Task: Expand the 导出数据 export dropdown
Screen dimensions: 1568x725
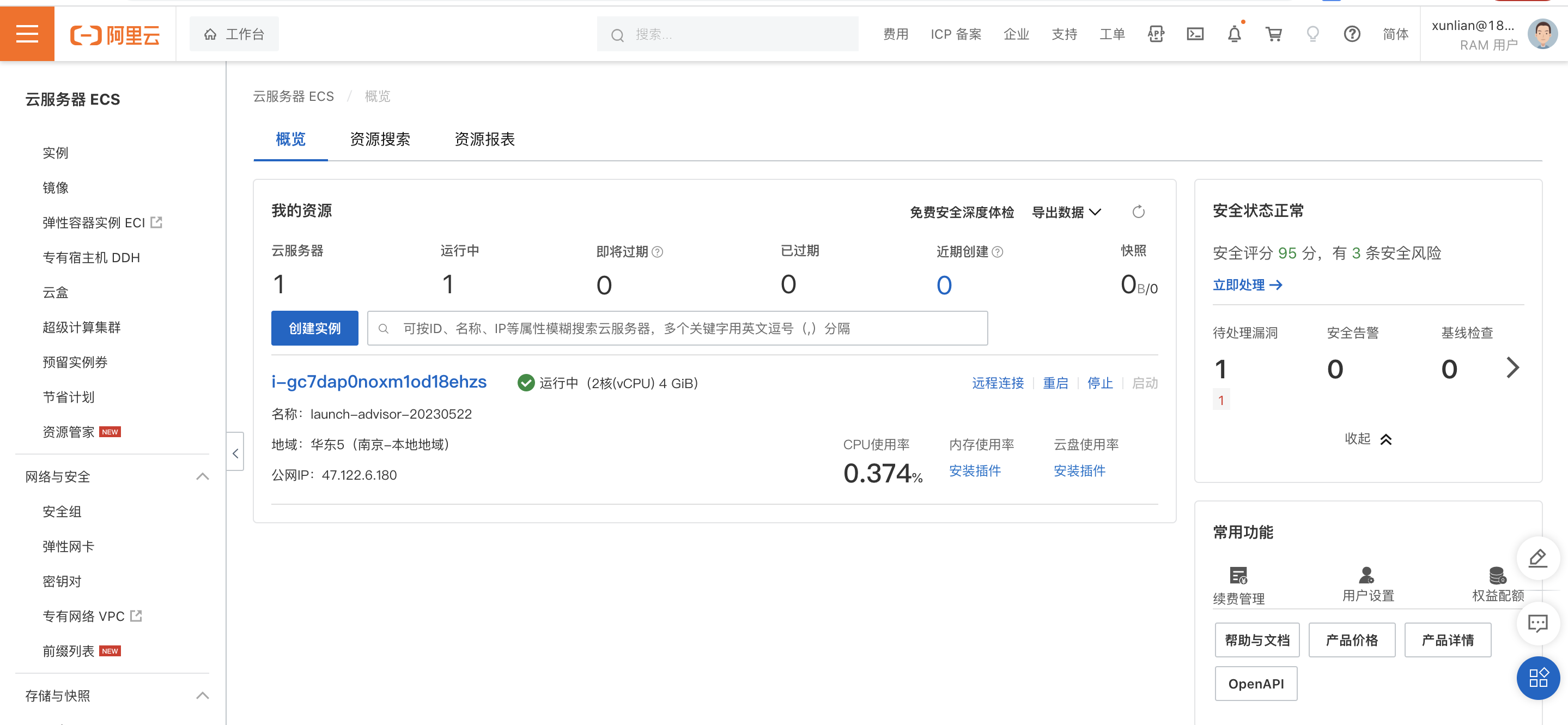Action: (1066, 212)
